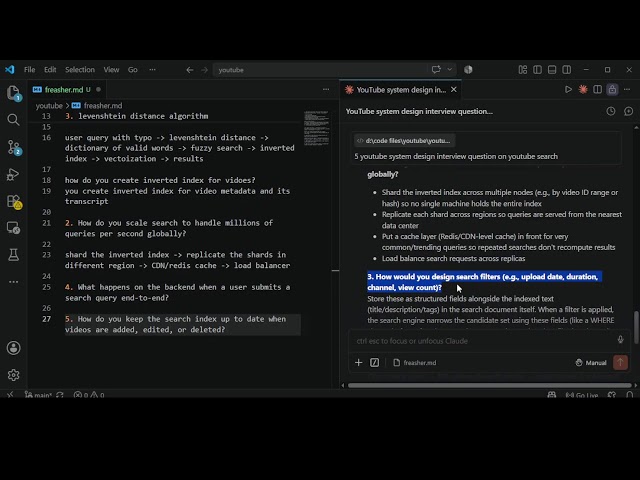The height and width of the screenshot is (480, 640).
Task: Open the Remote Explorer view
Action: pyautogui.click(x=13, y=228)
